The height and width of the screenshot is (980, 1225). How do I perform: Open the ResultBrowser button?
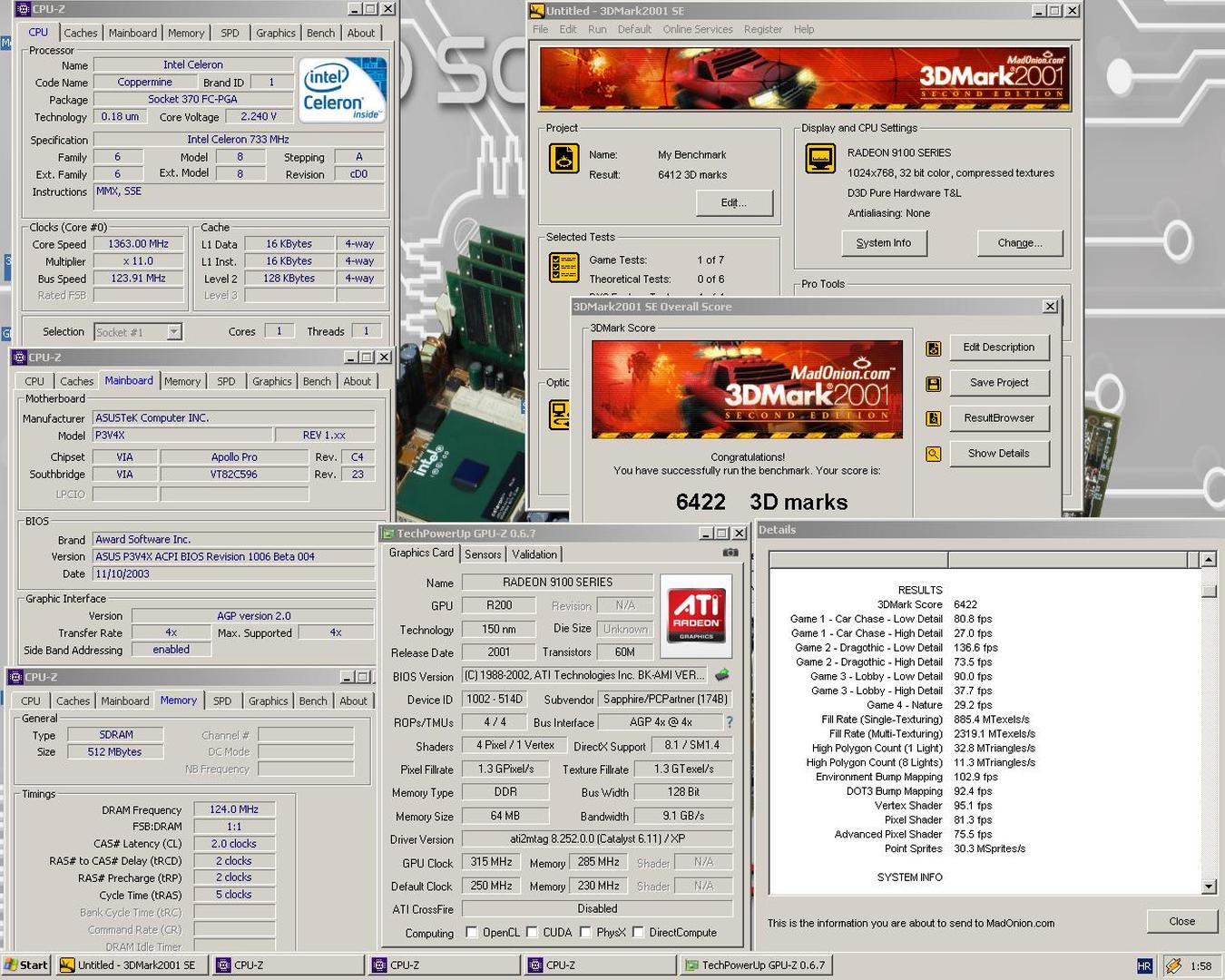click(999, 417)
